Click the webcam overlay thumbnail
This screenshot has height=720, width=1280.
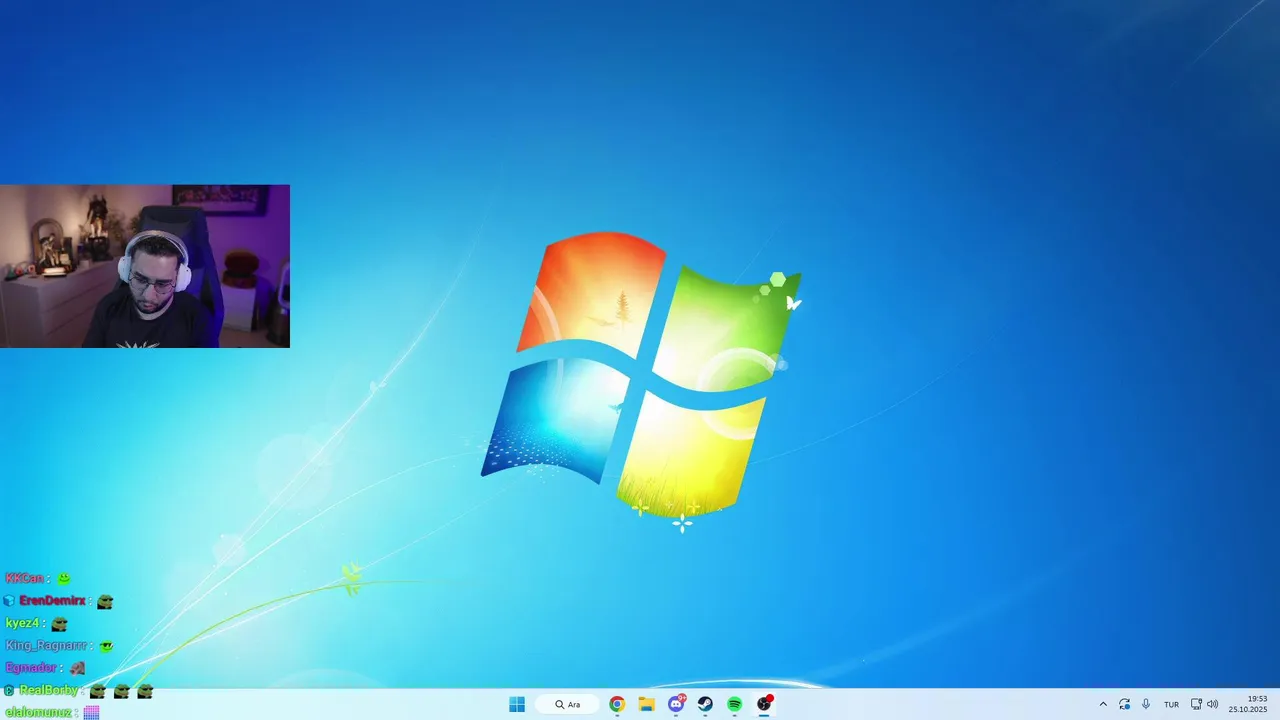point(145,266)
